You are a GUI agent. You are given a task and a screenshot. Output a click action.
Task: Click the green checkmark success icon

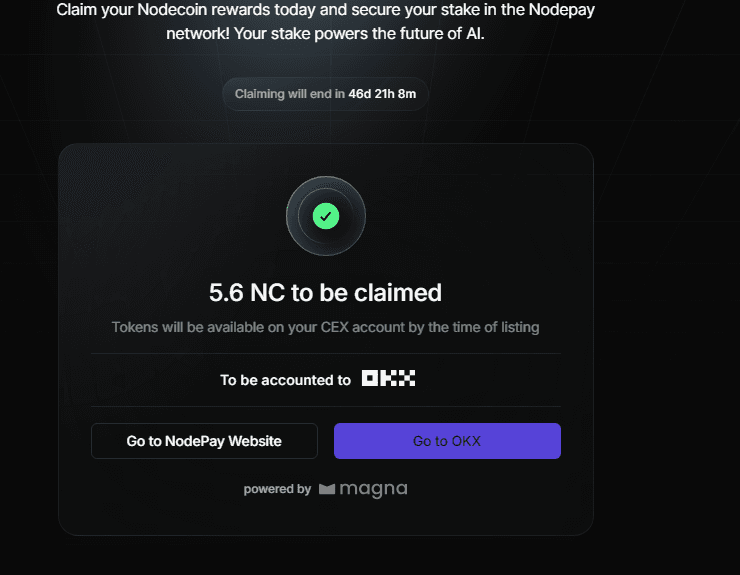326,215
